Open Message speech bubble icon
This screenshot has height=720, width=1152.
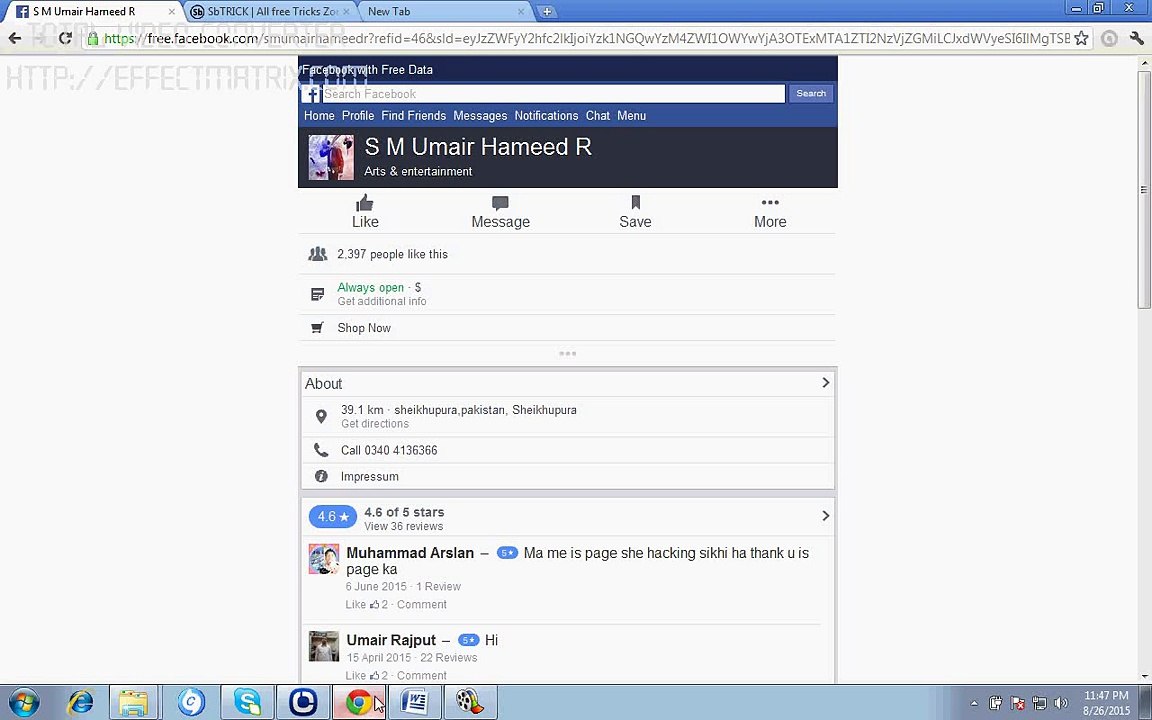tap(500, 204)
